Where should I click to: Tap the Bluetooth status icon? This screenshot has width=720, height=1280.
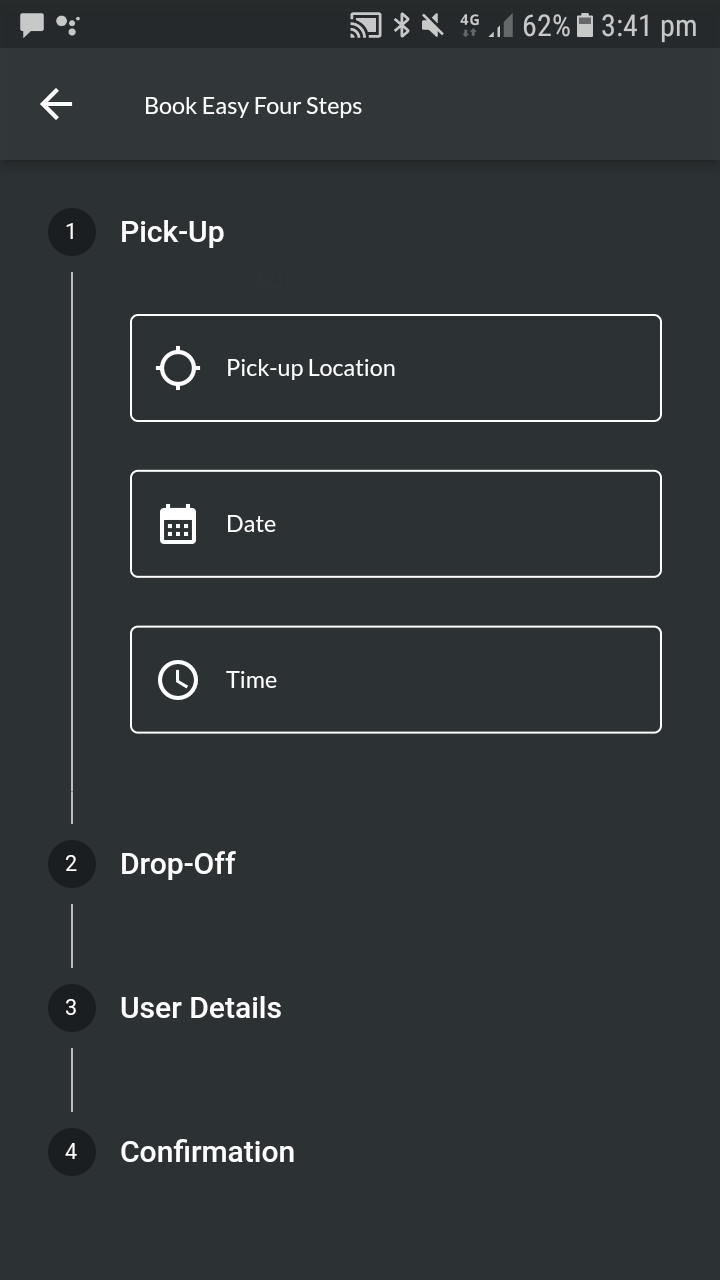pos(401,25)
